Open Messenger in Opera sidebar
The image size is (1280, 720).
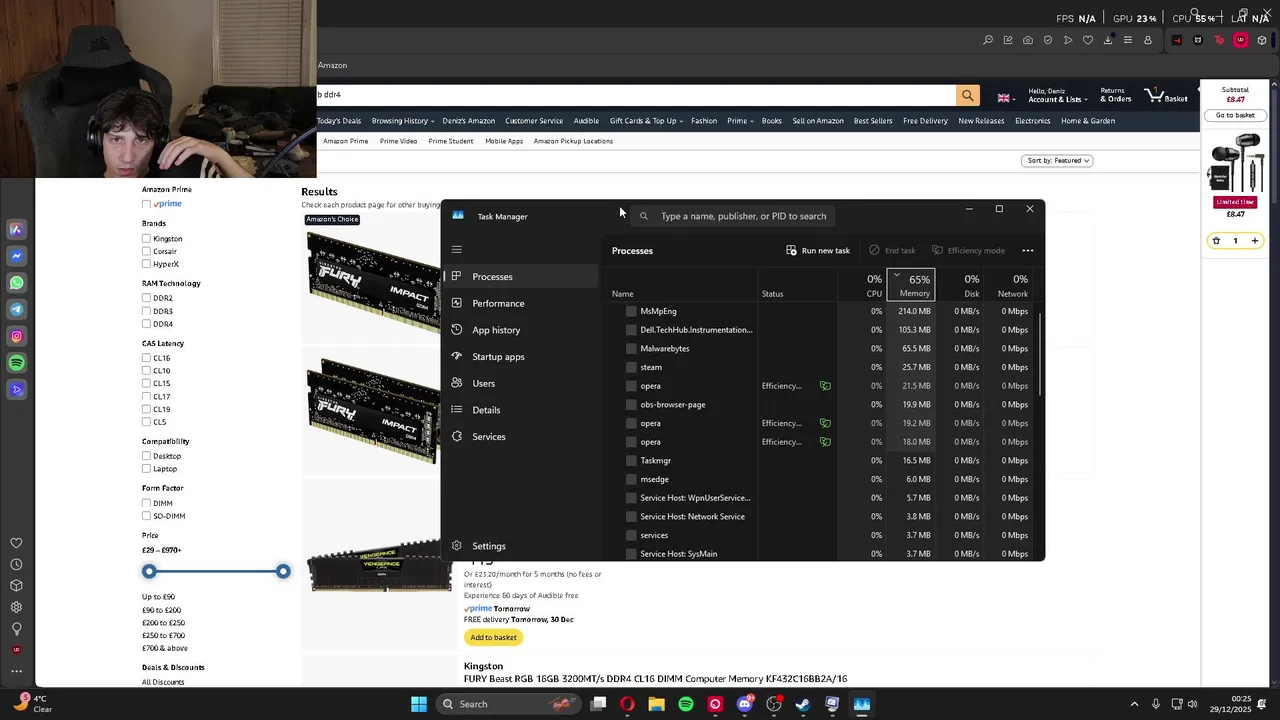[x=16, y=256]
